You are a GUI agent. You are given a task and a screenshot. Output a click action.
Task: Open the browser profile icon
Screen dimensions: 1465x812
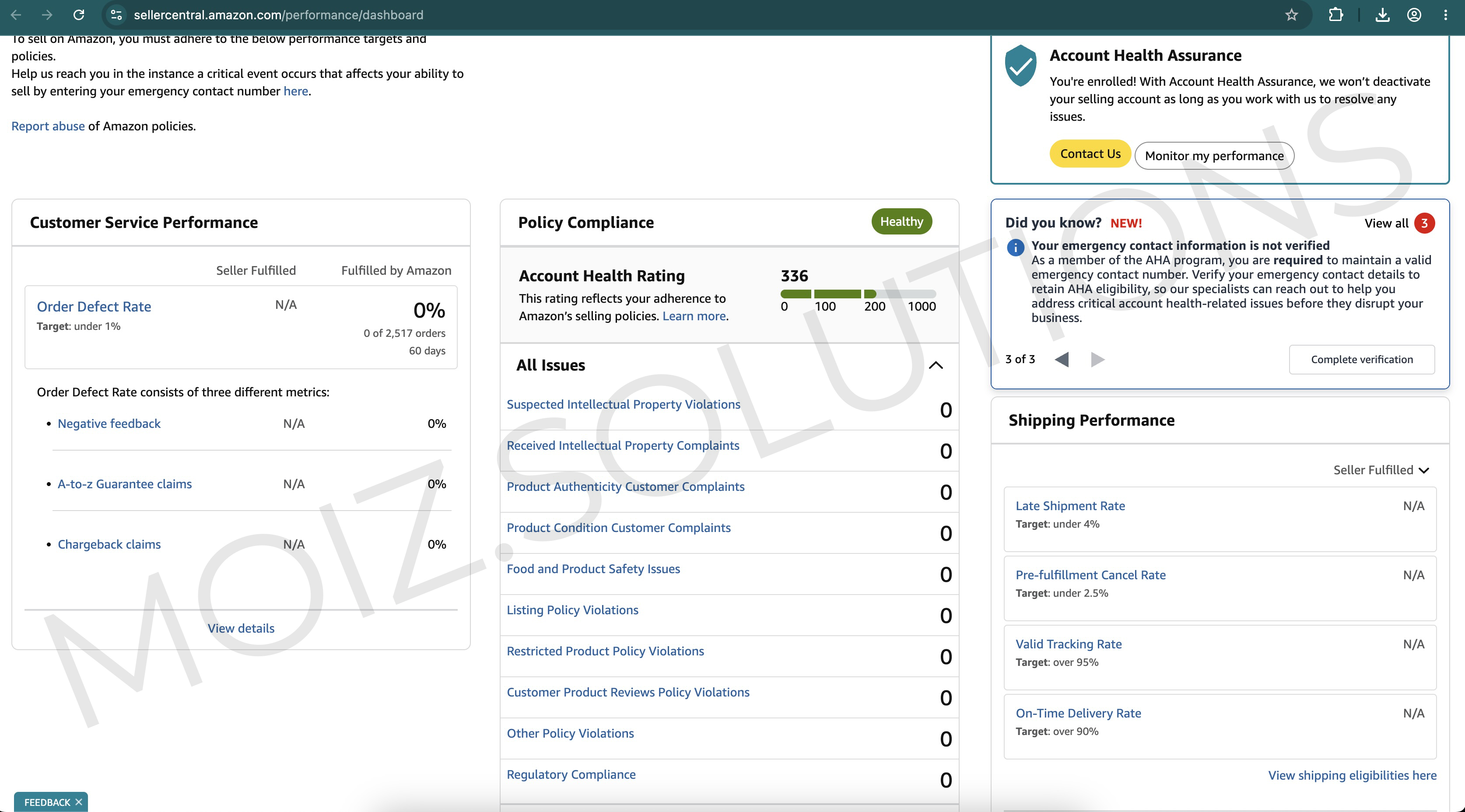point(1414,15)
